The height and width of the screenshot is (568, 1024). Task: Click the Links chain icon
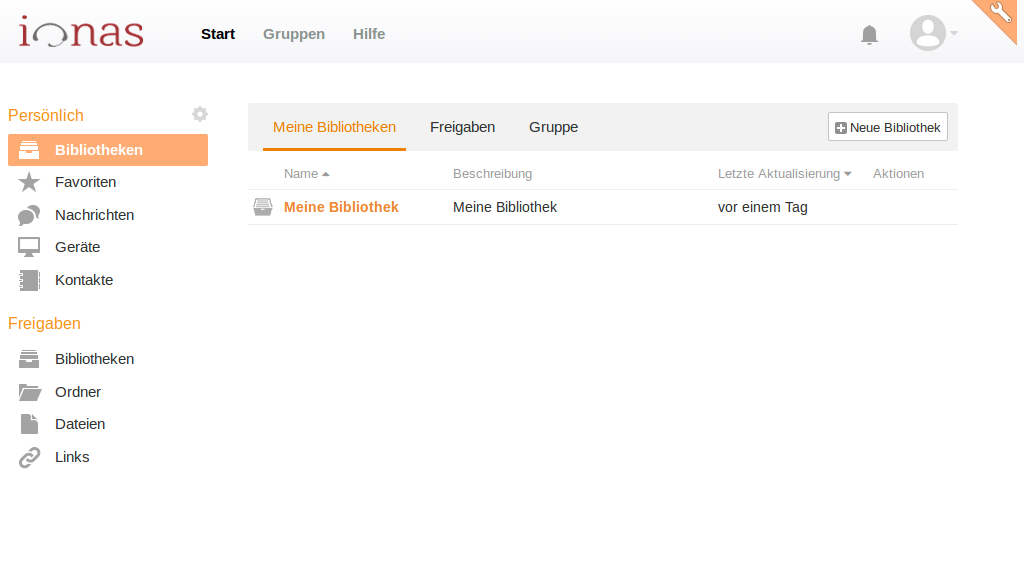(29, 458)
